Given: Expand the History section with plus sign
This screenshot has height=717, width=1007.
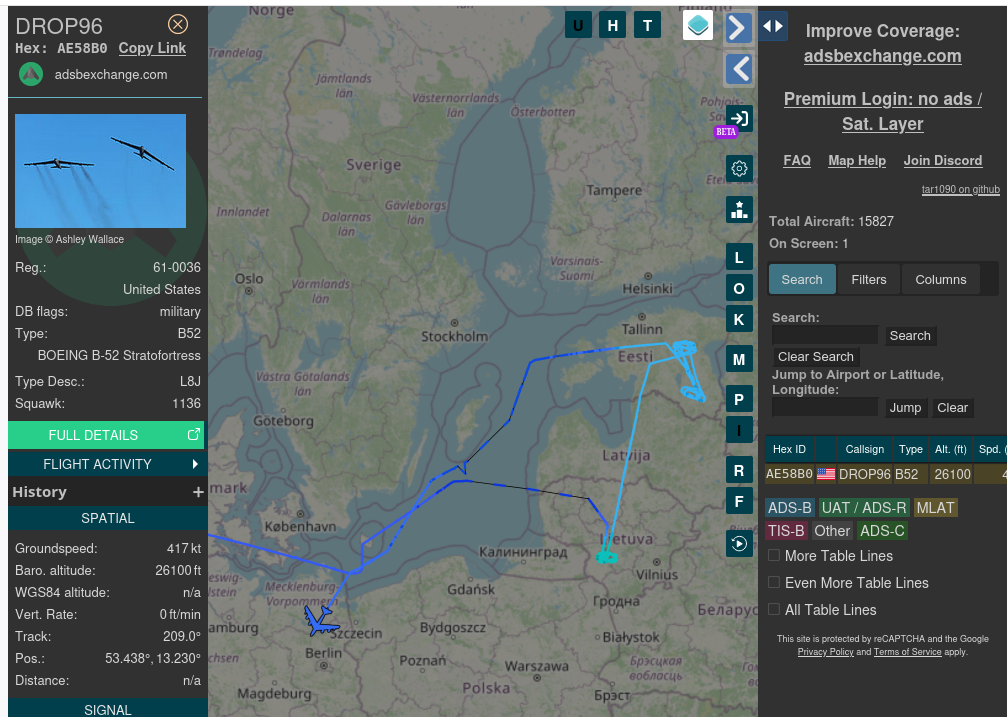Looking at the screenshot, I should tap(198, 492).
